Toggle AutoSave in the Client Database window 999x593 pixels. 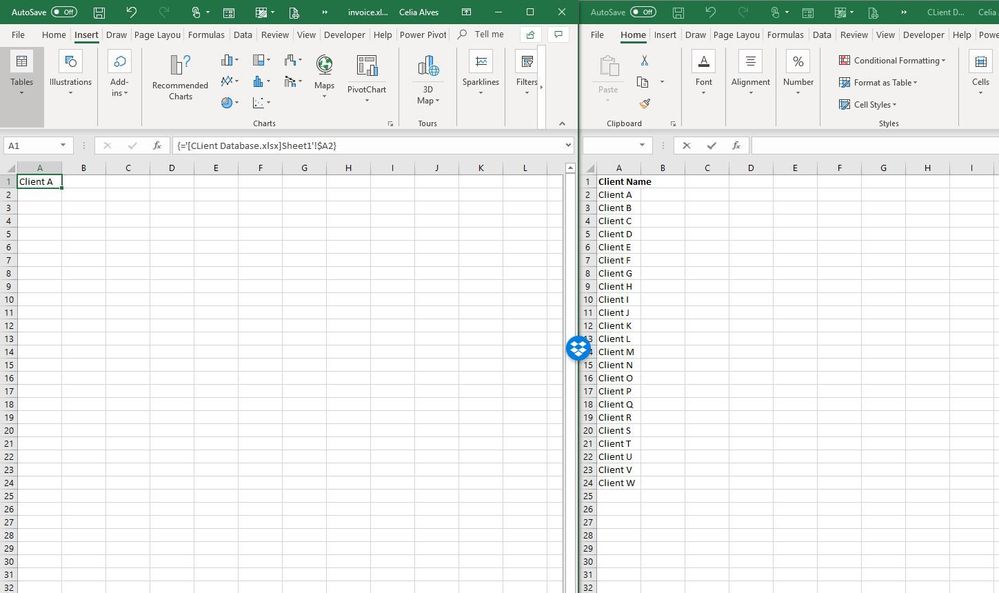pyautogui.click(x=643, y=12)
